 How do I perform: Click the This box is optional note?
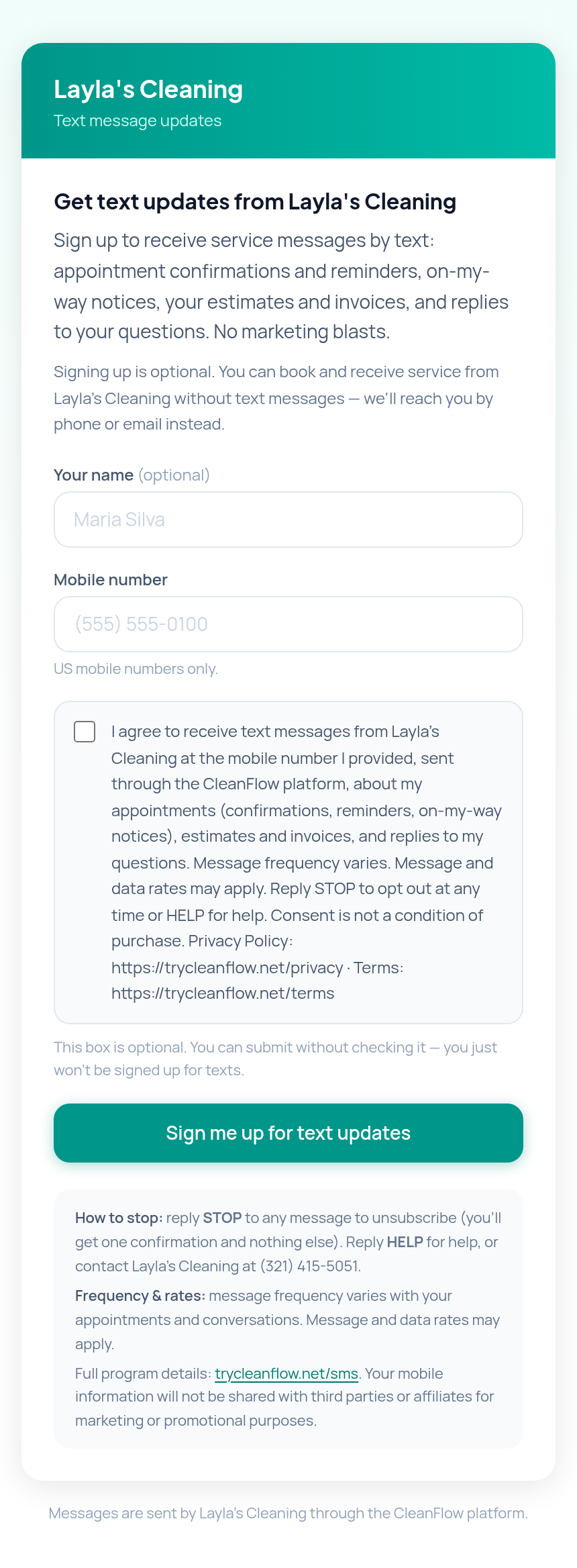tap(276, 1059)
